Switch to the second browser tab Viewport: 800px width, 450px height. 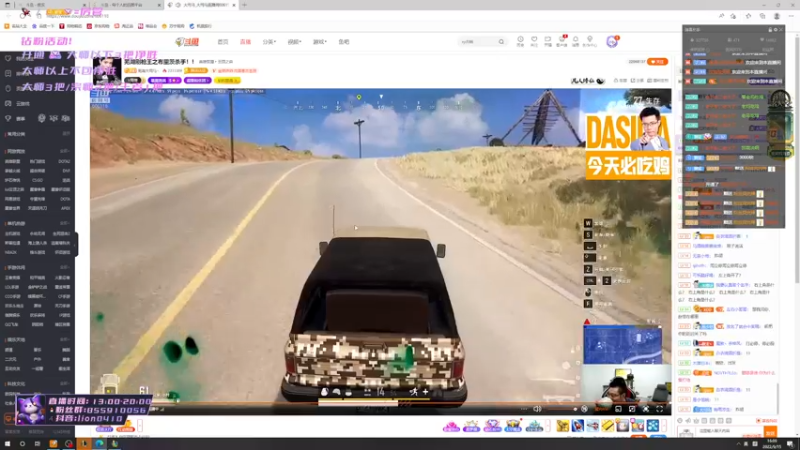click(128, 5)
